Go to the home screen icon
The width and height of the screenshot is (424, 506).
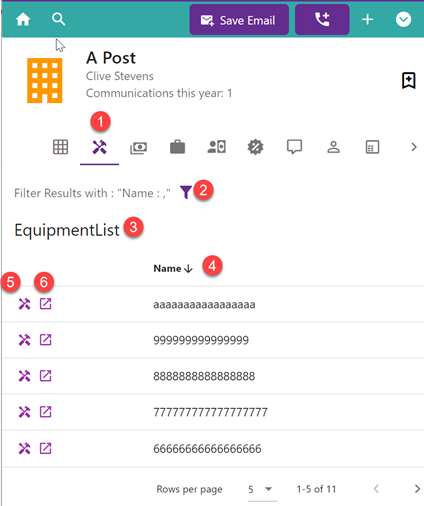[23, 19]
